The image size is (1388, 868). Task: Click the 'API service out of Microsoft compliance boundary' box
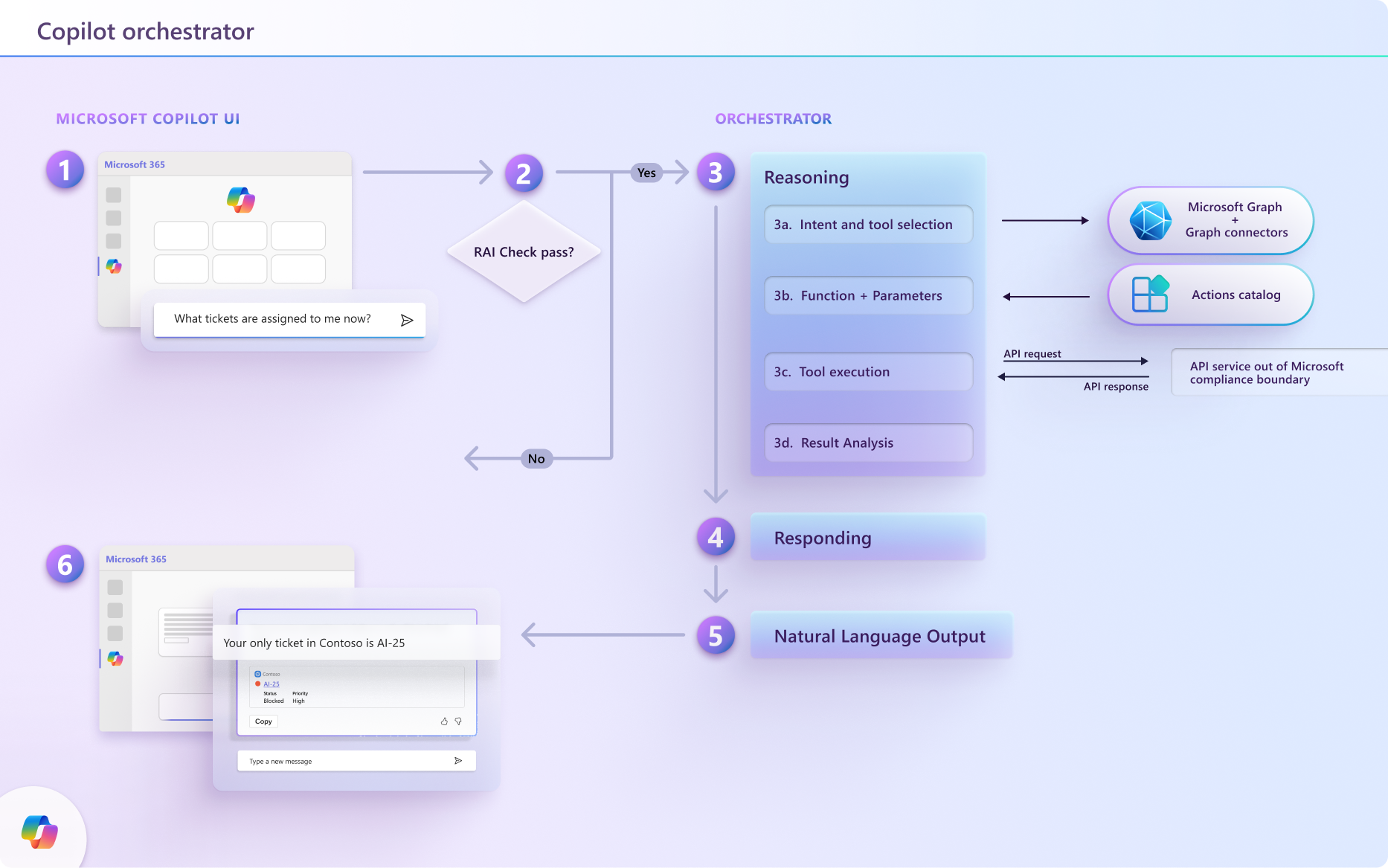click(1279, 373)
